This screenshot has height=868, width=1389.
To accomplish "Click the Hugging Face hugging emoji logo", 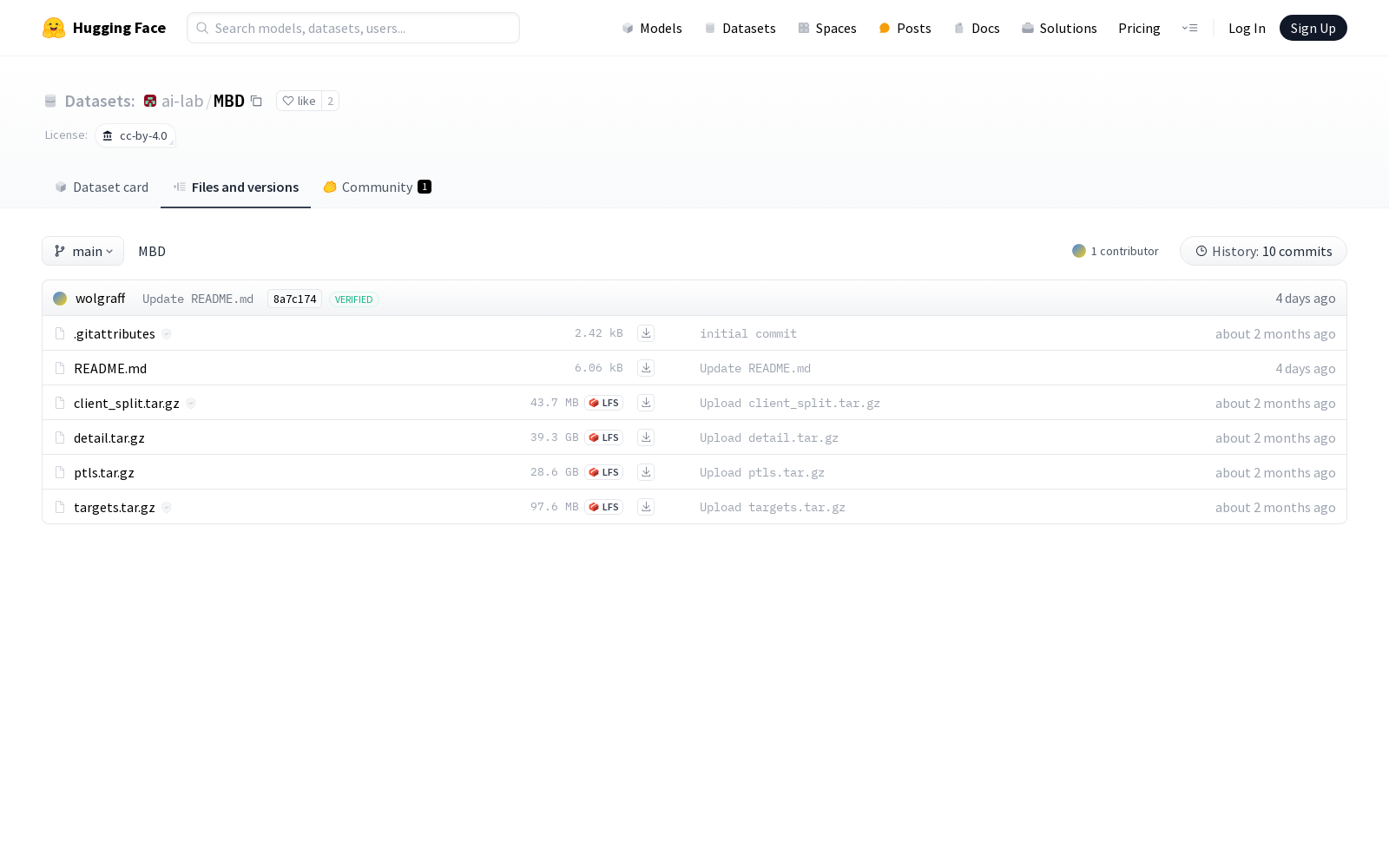I will (x=54, y=28).
